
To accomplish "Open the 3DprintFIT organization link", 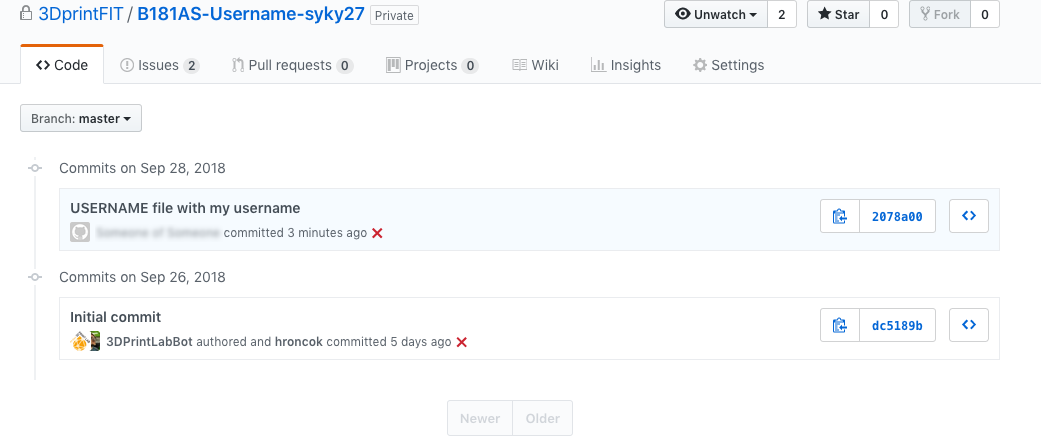I will tap(80, 15).
